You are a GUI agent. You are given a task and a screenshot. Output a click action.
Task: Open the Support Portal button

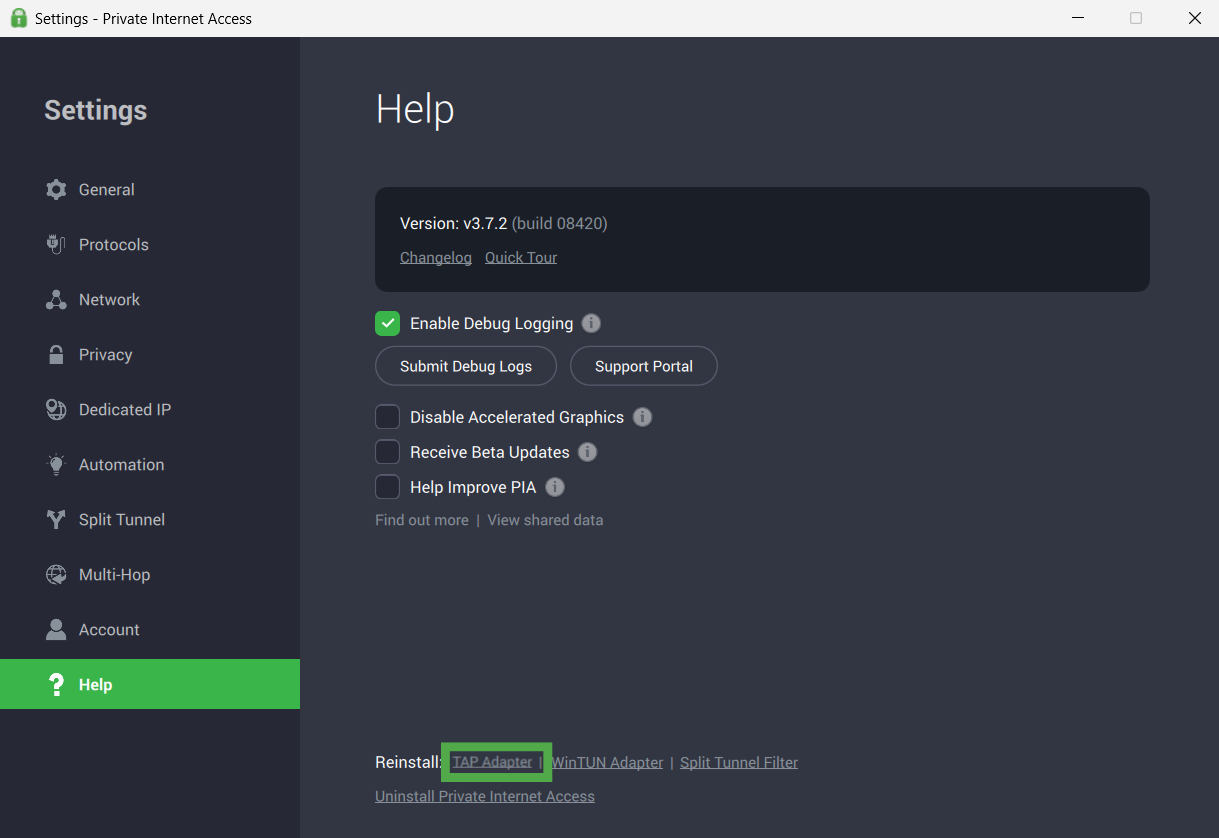point(644,366)
